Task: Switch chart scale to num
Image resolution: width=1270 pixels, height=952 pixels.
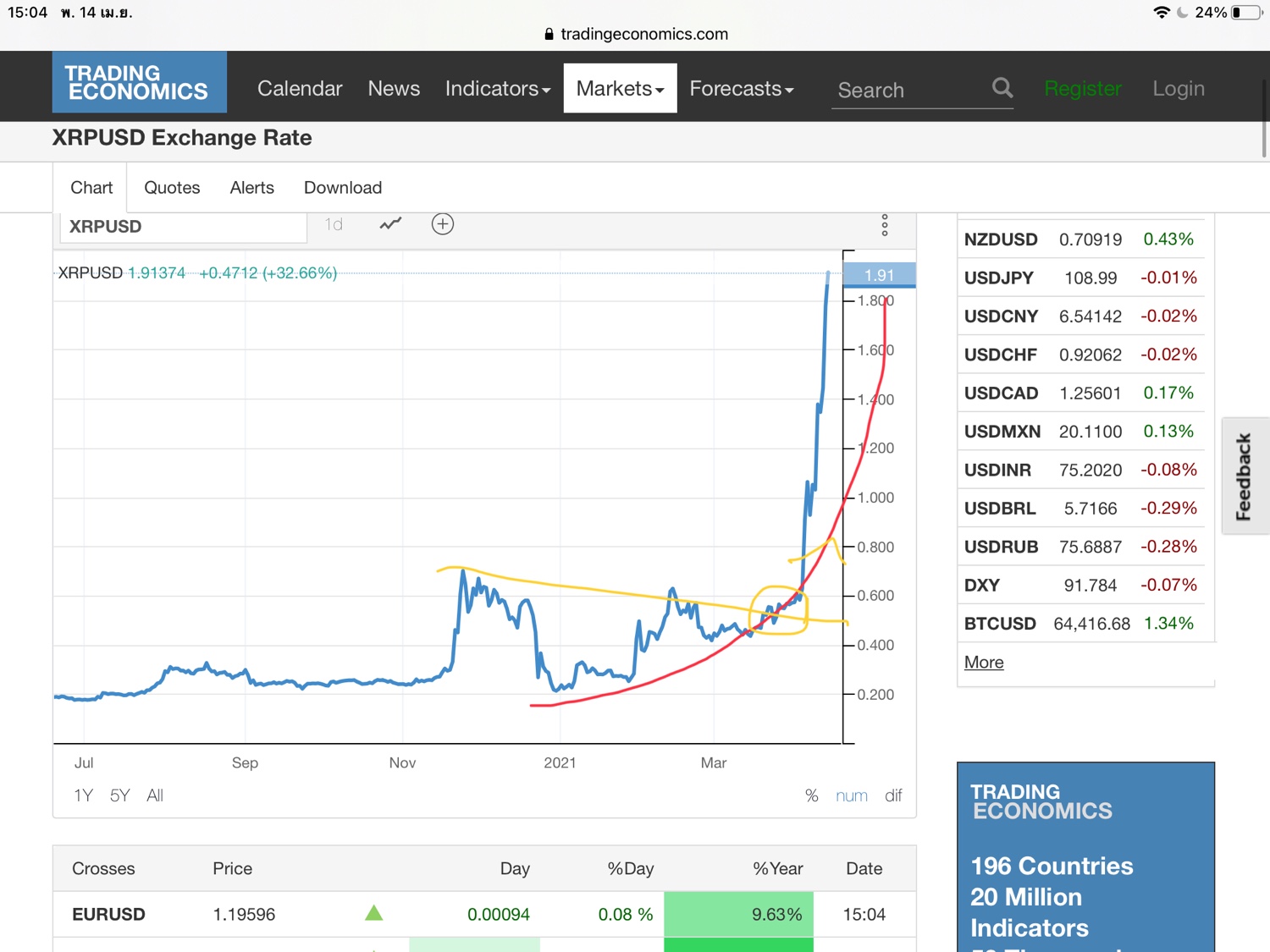Action: click(852, 795)
